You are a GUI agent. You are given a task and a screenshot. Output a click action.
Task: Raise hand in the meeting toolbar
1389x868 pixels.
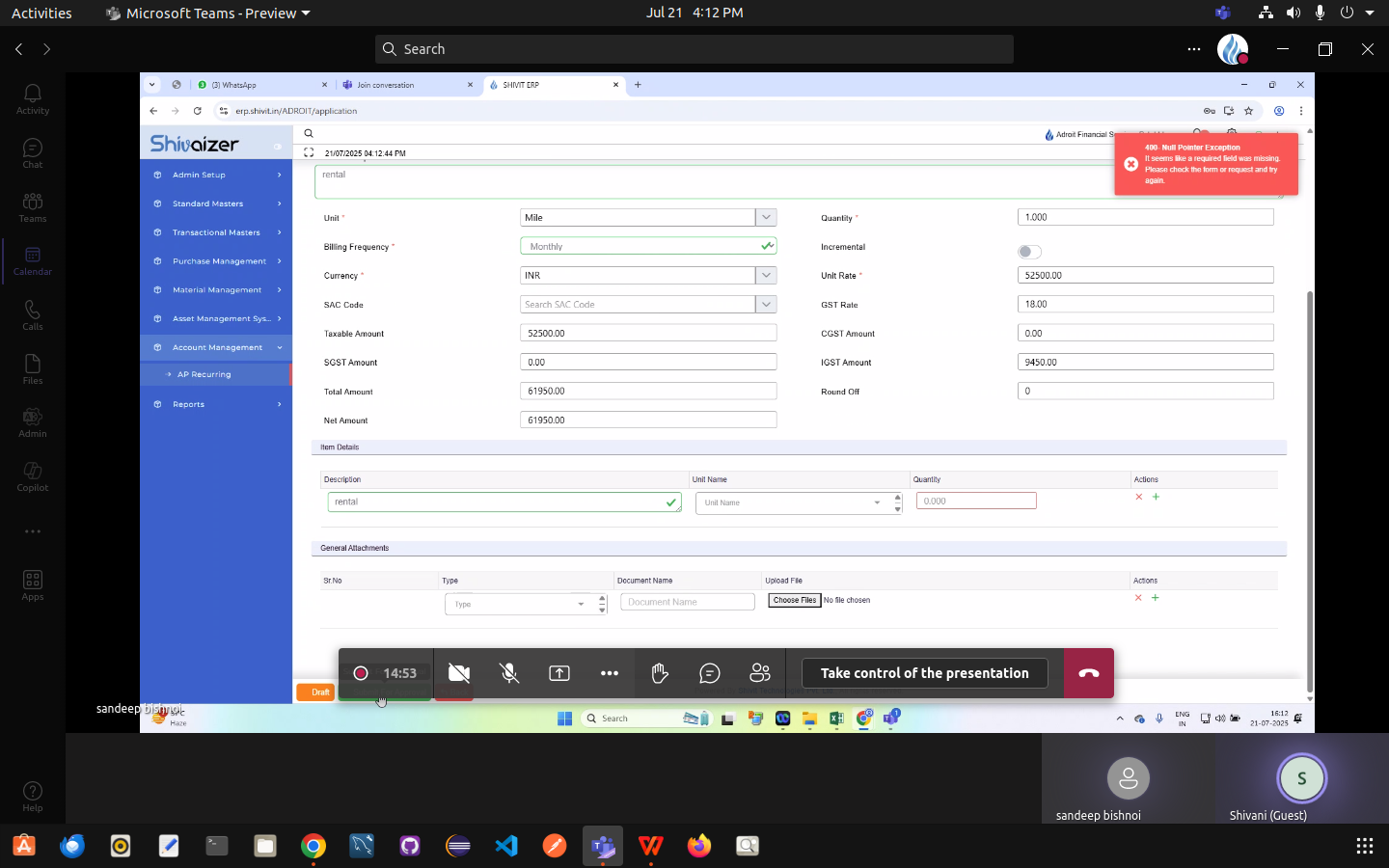coord(660,673)
